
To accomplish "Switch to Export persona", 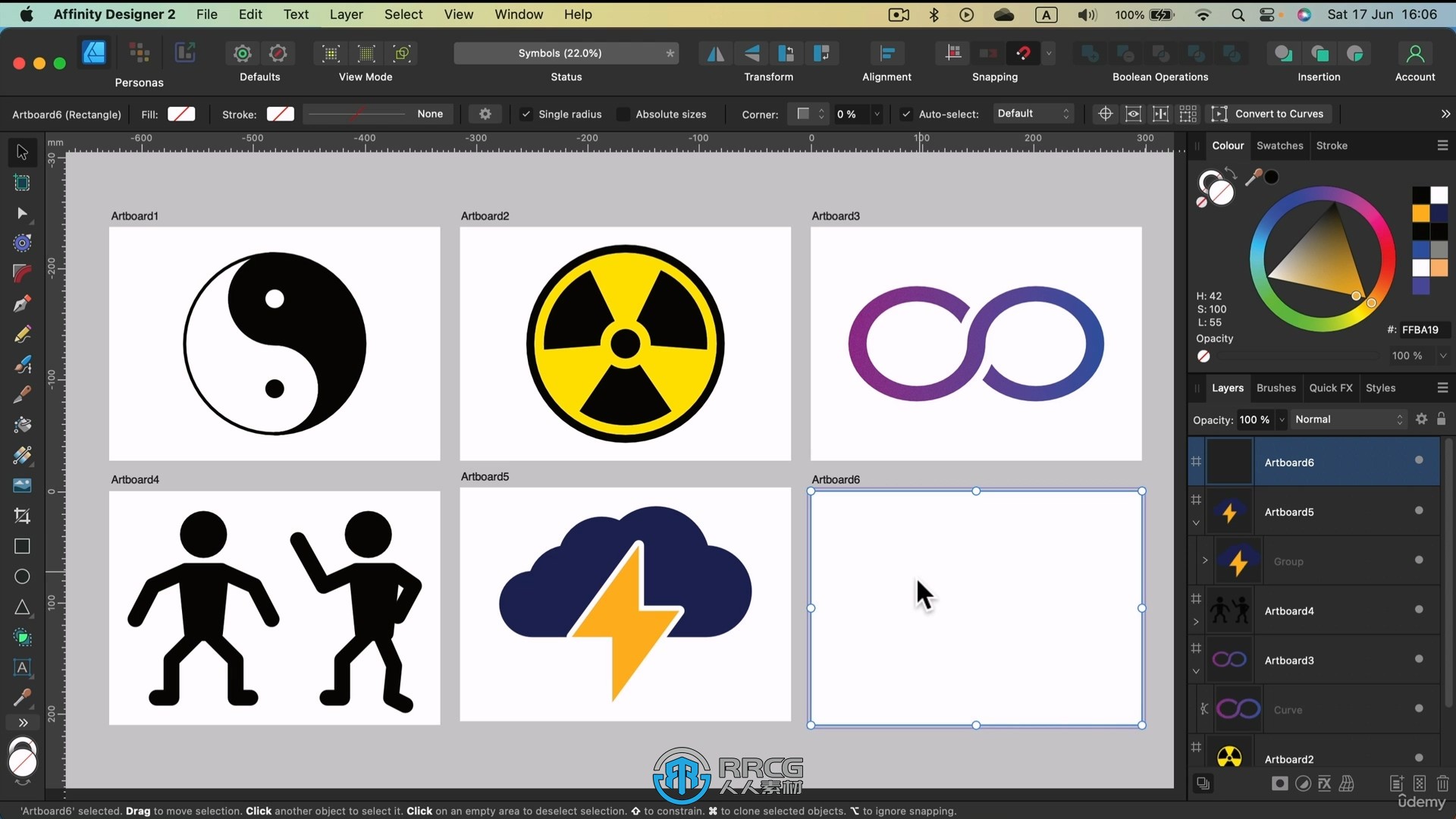I will click(x=185, y=53).
